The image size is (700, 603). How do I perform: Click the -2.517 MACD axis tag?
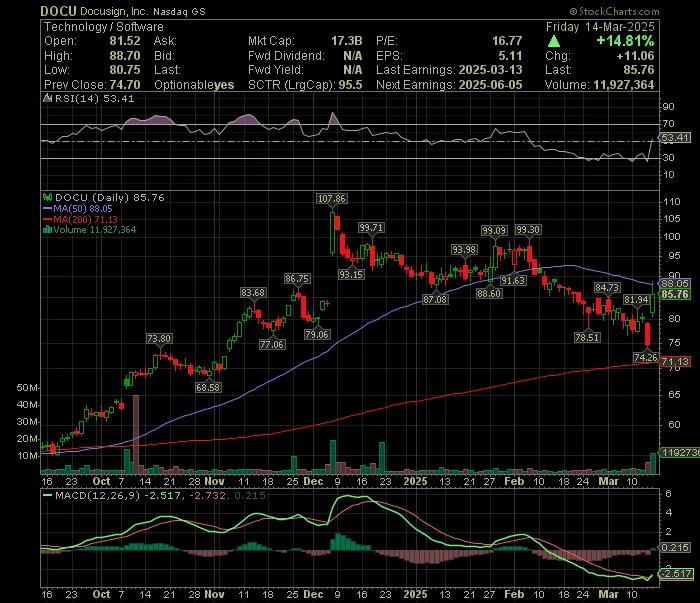677,574
